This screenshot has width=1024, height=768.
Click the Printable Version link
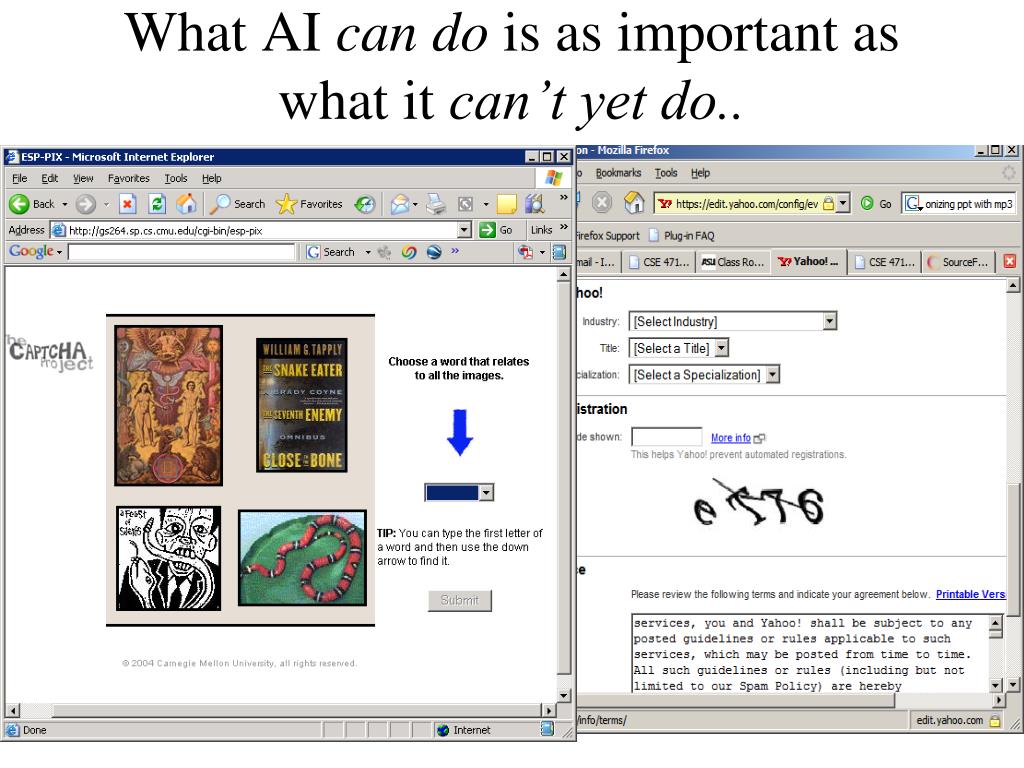(970, 594)
